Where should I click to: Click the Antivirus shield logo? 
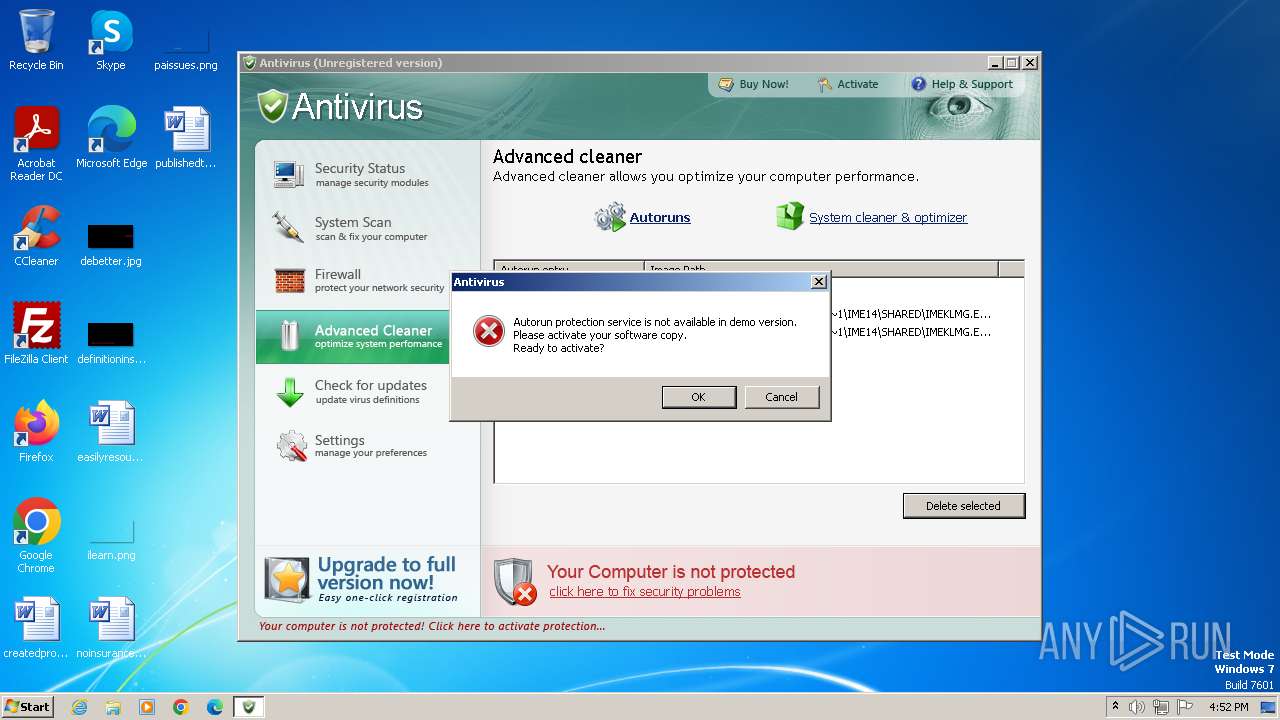tap(273, 106)
